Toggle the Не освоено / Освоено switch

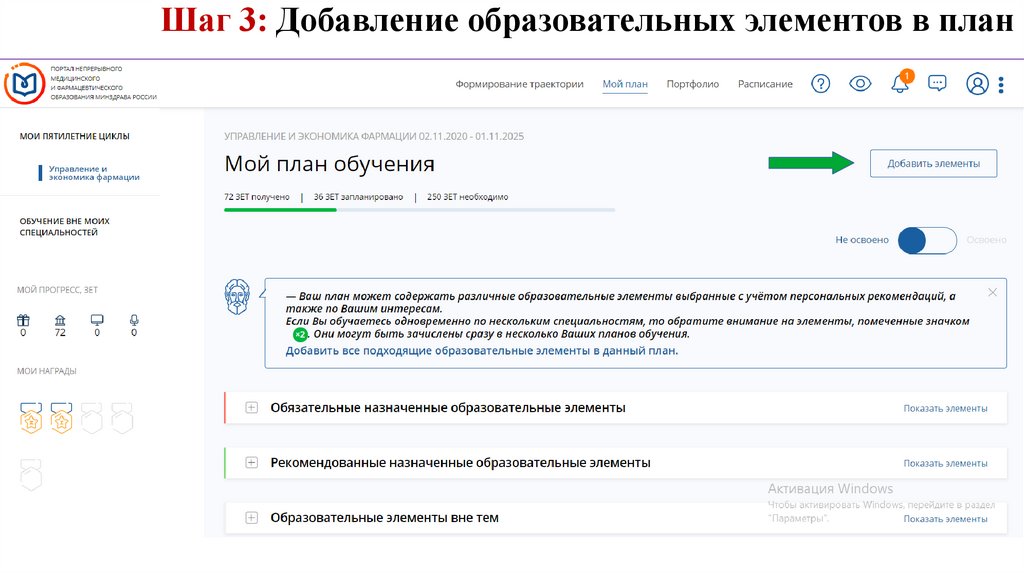927,240
